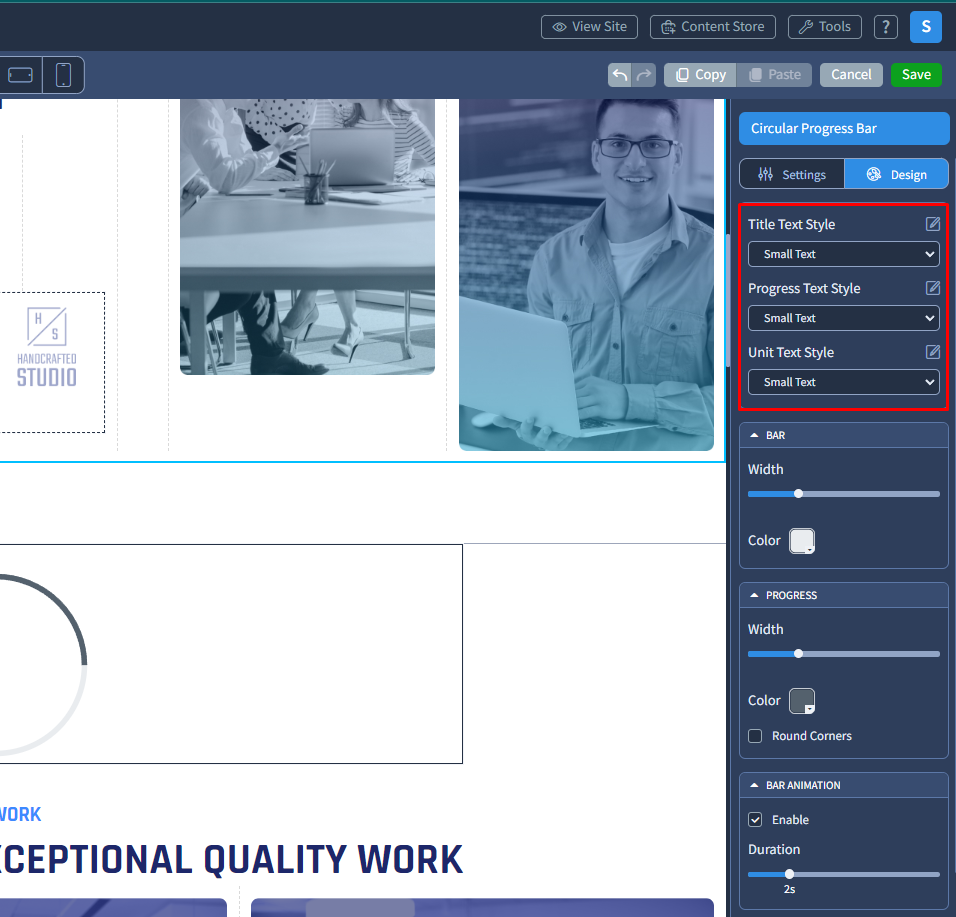Enable the Round Corners checkbox
956x917 pixels.
755,736
